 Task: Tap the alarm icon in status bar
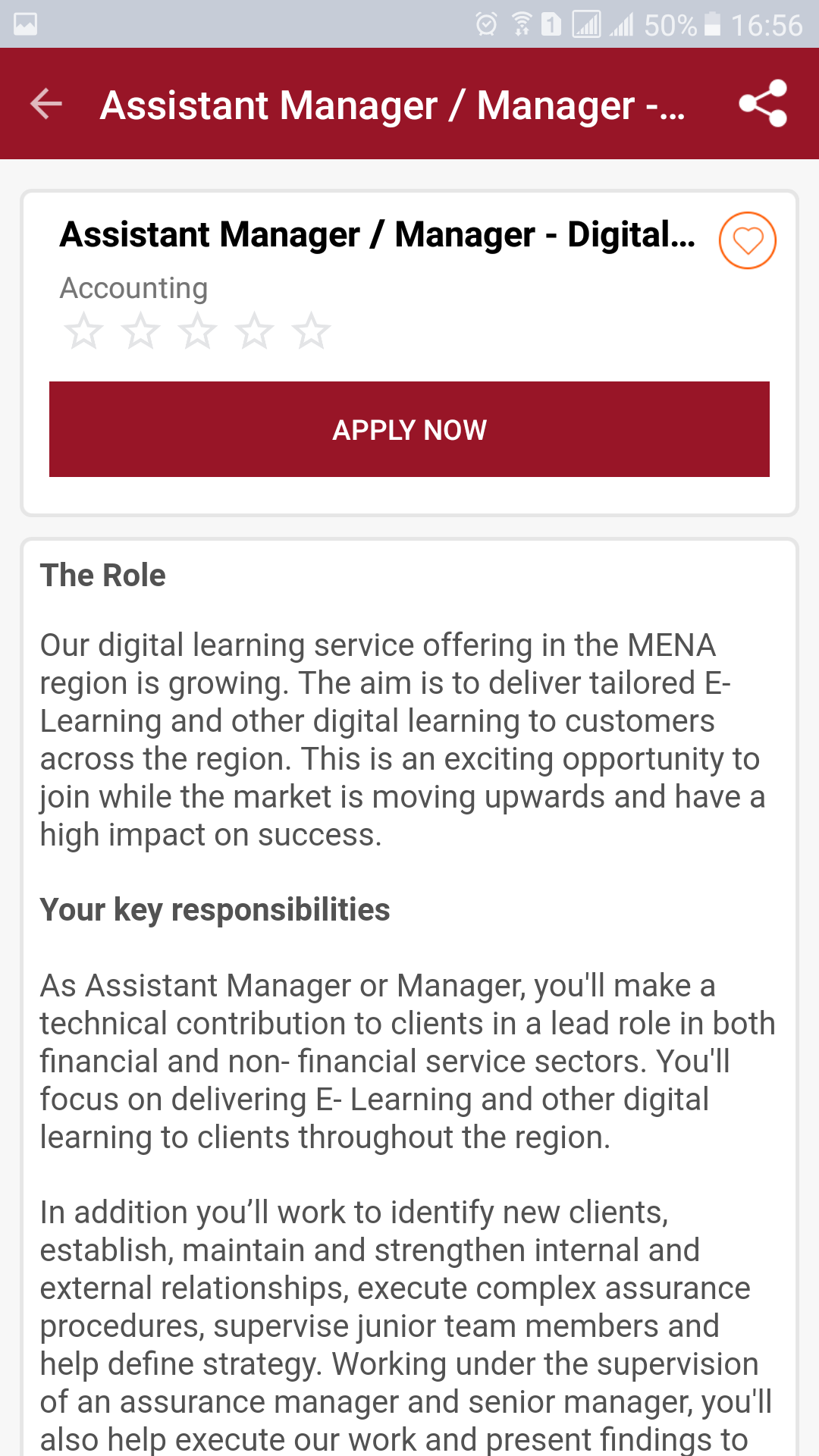point(486,24)
